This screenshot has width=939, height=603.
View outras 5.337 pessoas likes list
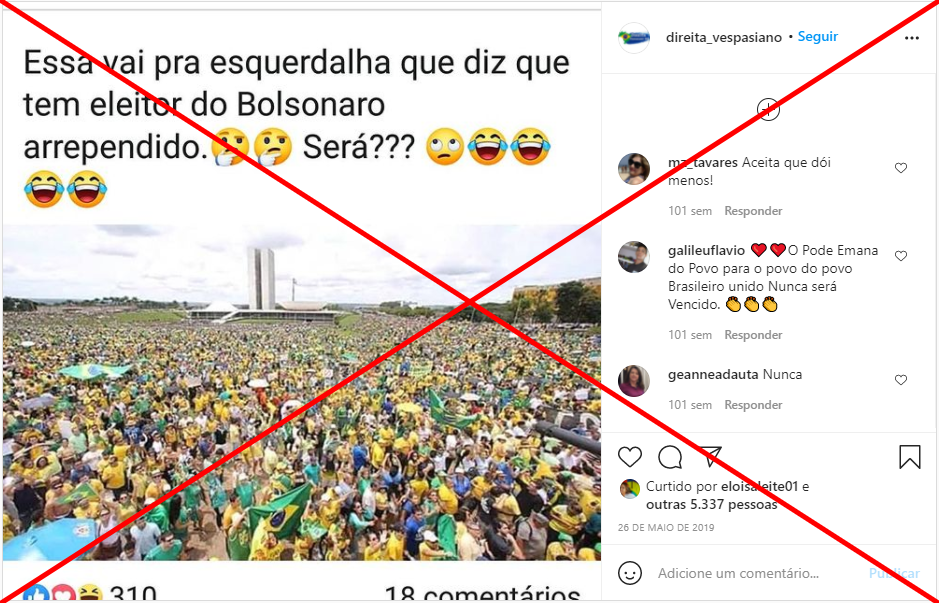coord(711,505)
